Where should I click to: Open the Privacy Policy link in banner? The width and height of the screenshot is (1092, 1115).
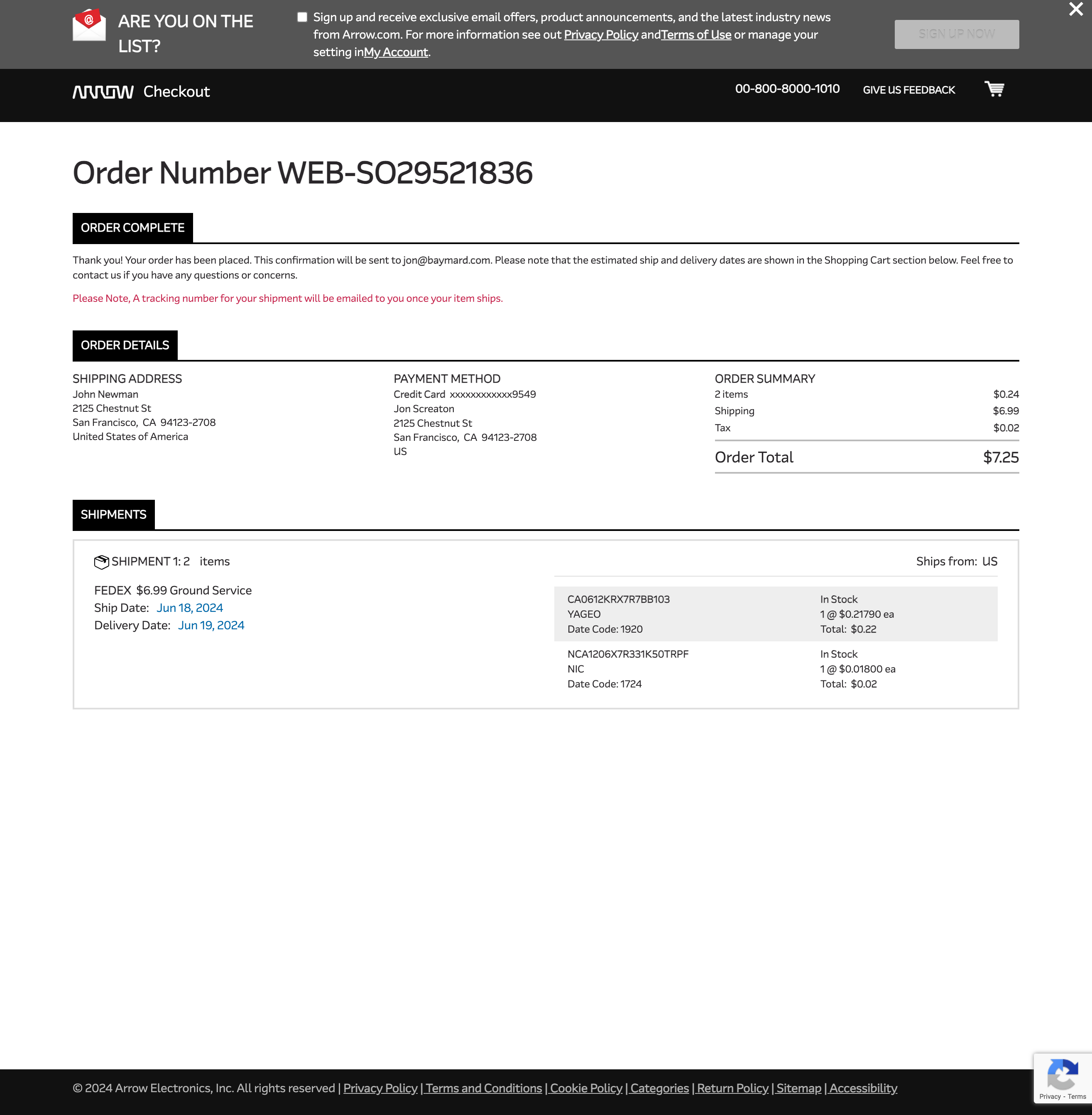600,35
